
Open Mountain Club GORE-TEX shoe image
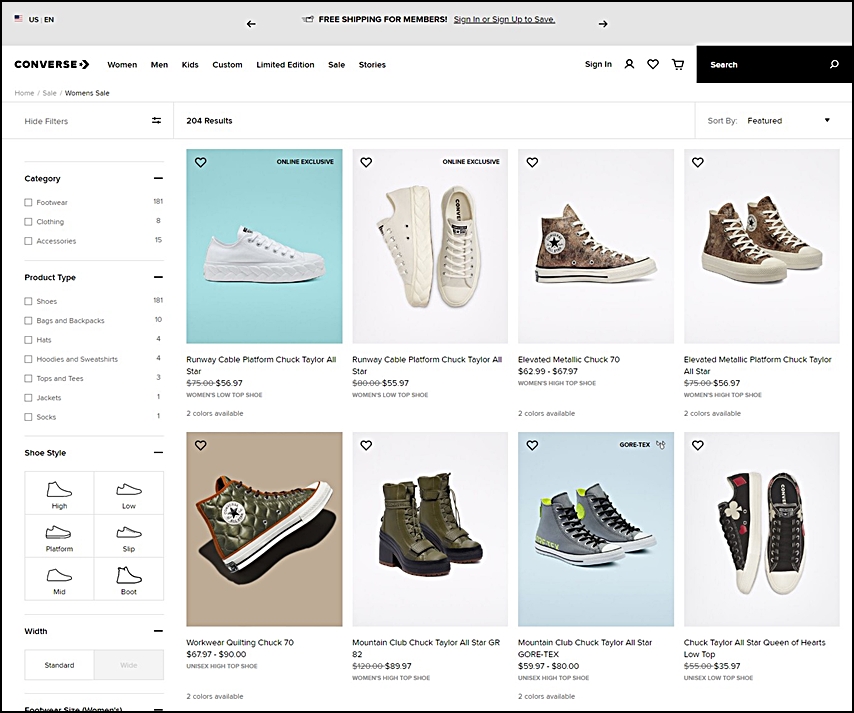596,529
